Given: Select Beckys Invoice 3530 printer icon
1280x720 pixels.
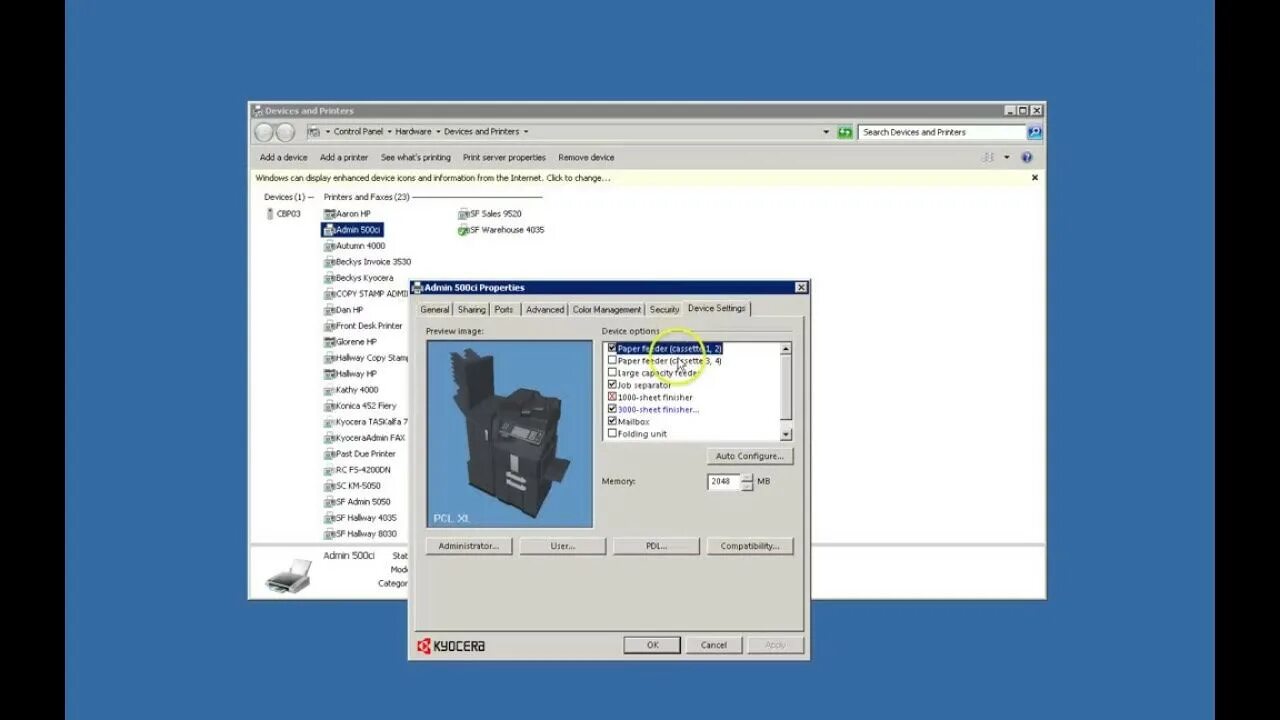Looking at the screenshot, I should click(329, 262).
